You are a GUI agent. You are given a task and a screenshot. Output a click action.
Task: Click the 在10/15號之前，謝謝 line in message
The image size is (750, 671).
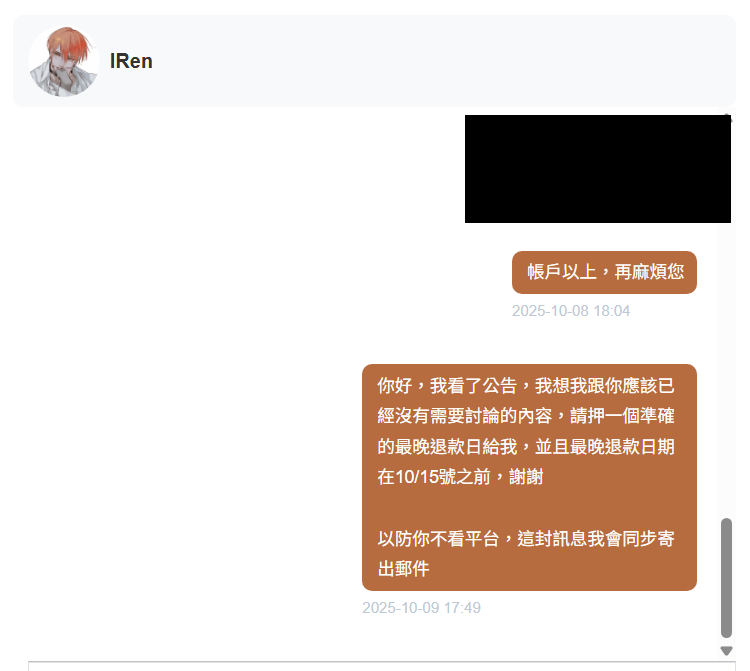(x=460, y=477)
